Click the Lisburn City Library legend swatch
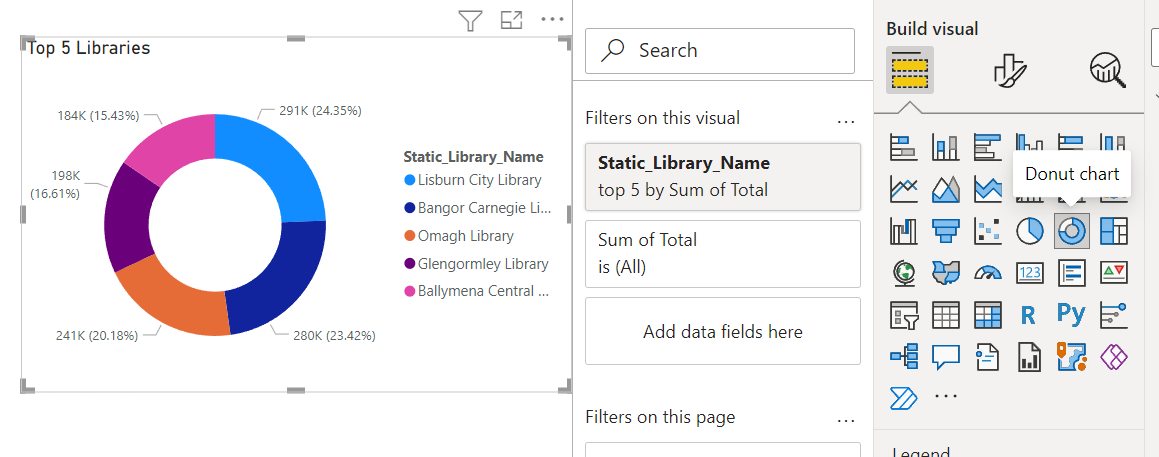 click(x=409, y=181)
